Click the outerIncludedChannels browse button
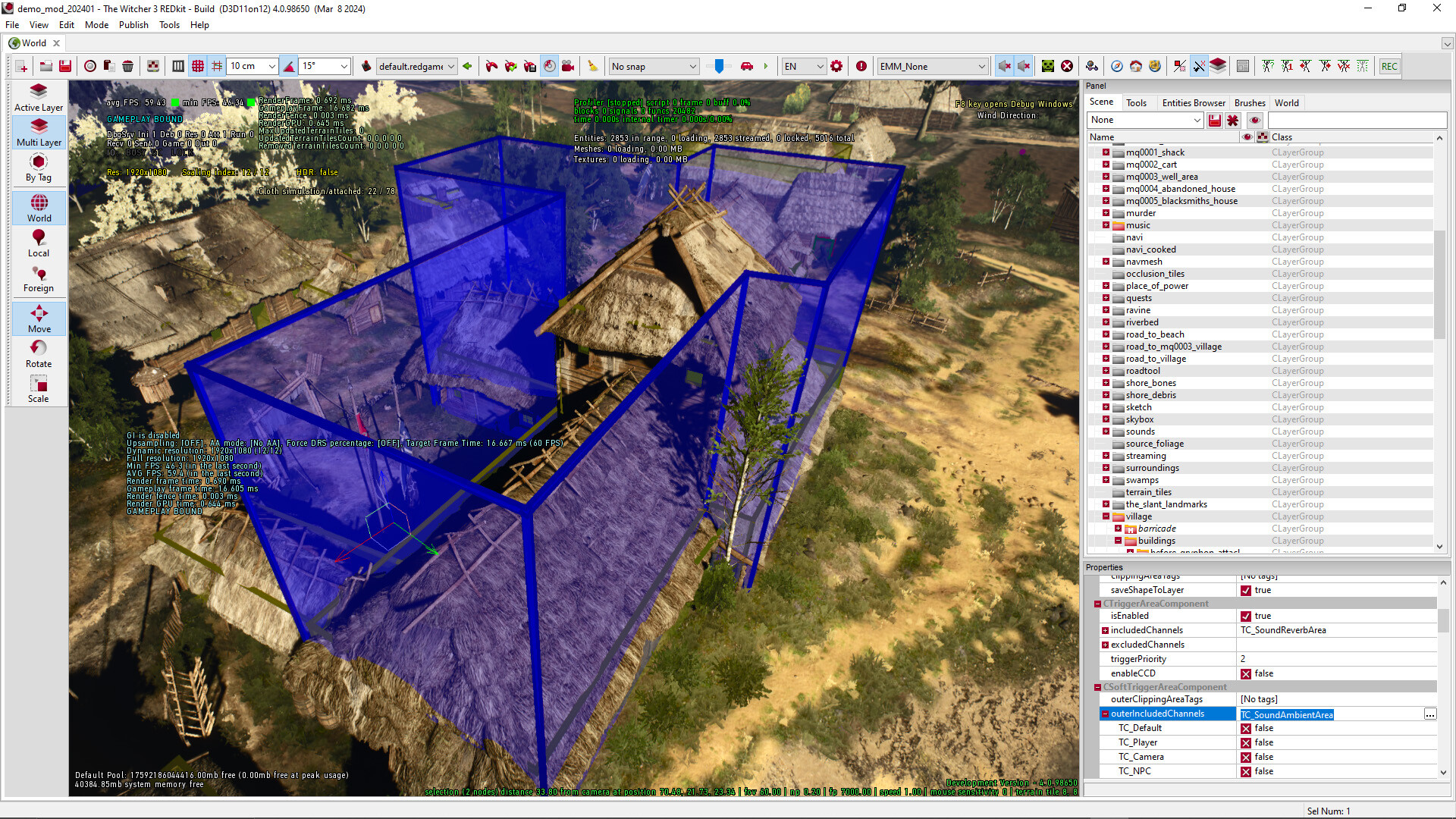Viewport: 1456px width, 819px height. click(1430, 714)
